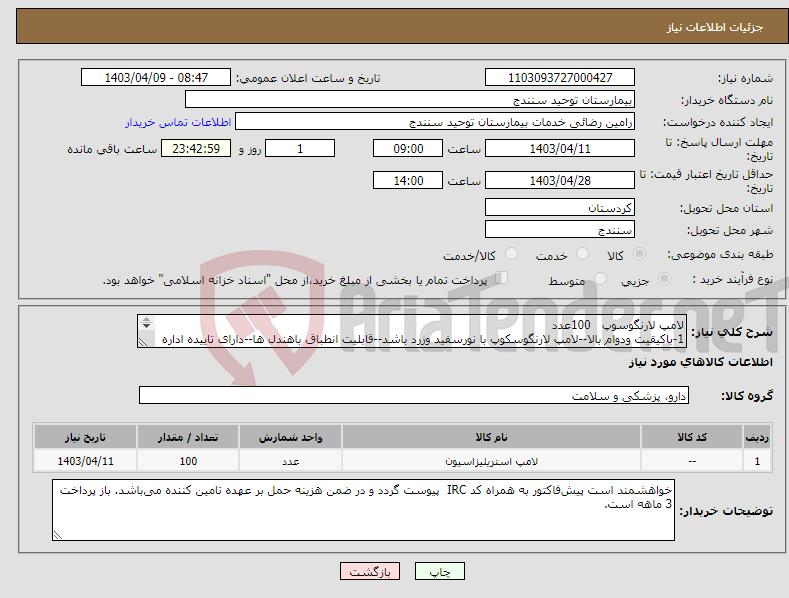Click the تعداد / مقدار column header
789x598 pixels.
tap(188, 437)
